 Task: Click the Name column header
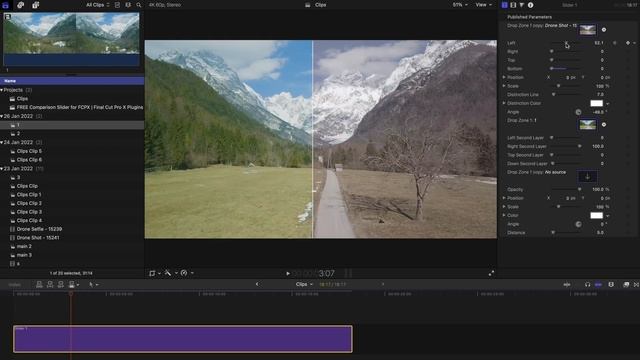click(72, 81)
